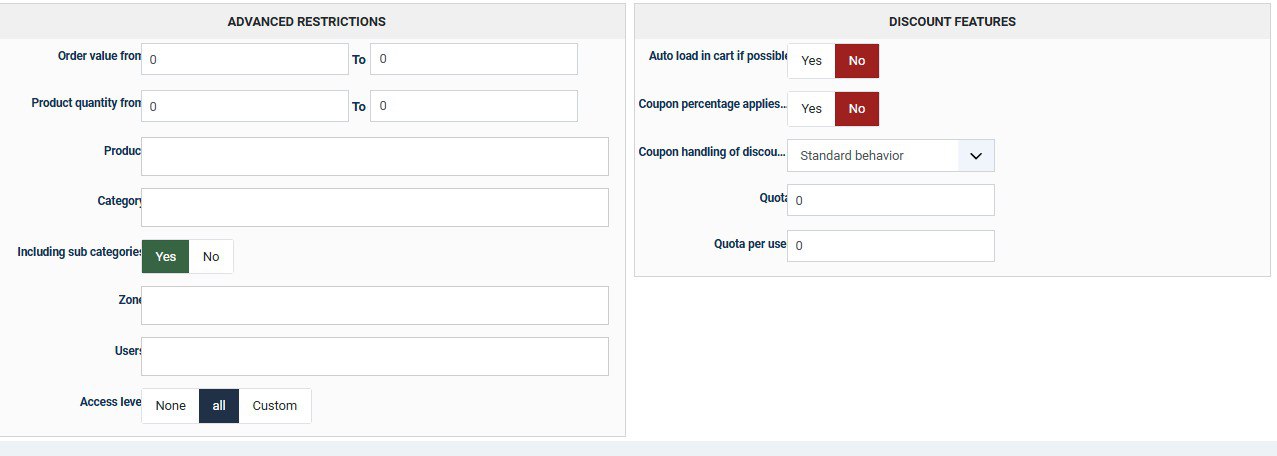1277x456 pixels.
Task: Set Including sub categories to Yes
Action: click(165, 257)
